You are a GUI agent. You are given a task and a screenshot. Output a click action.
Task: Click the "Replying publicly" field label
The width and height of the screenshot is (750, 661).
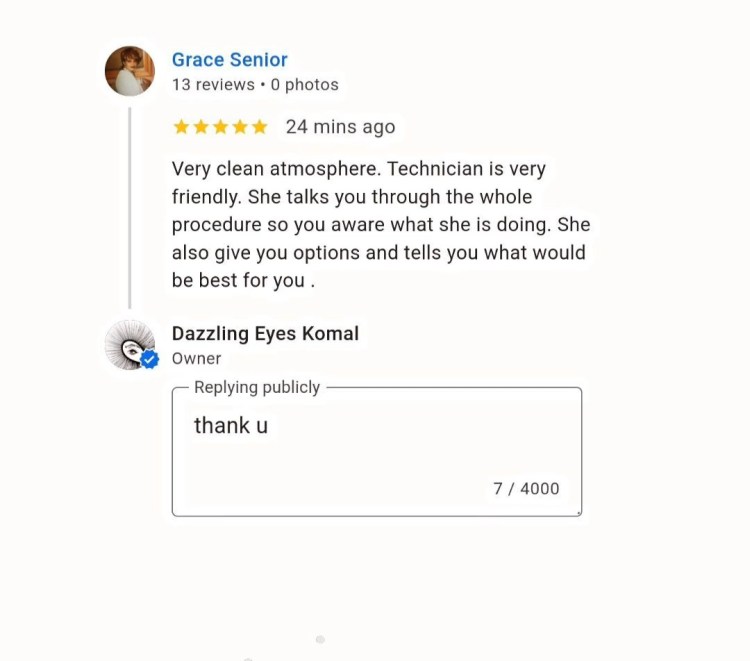pyautogui.click(x=257, y=387)
